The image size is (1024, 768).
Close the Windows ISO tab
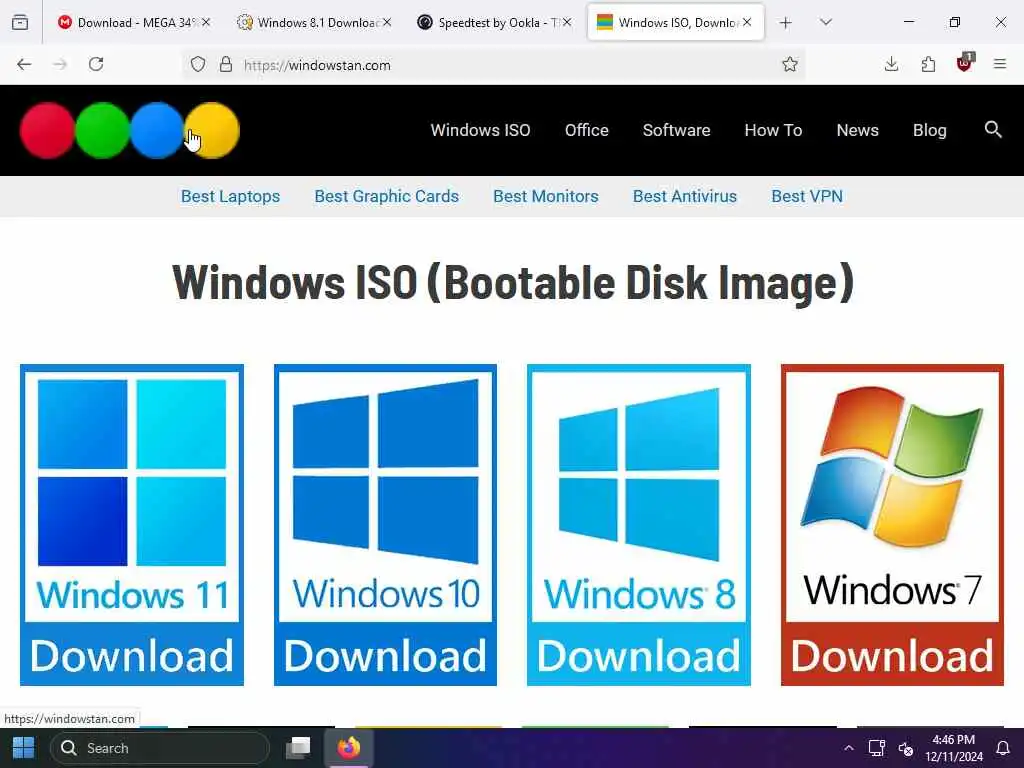pyautogui.click(x=747, y=22)
